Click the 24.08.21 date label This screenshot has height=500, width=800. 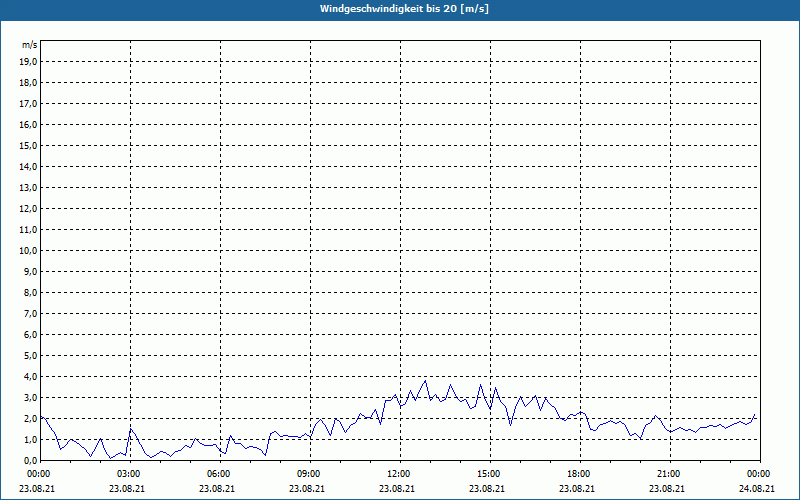(x=759, y=488)
